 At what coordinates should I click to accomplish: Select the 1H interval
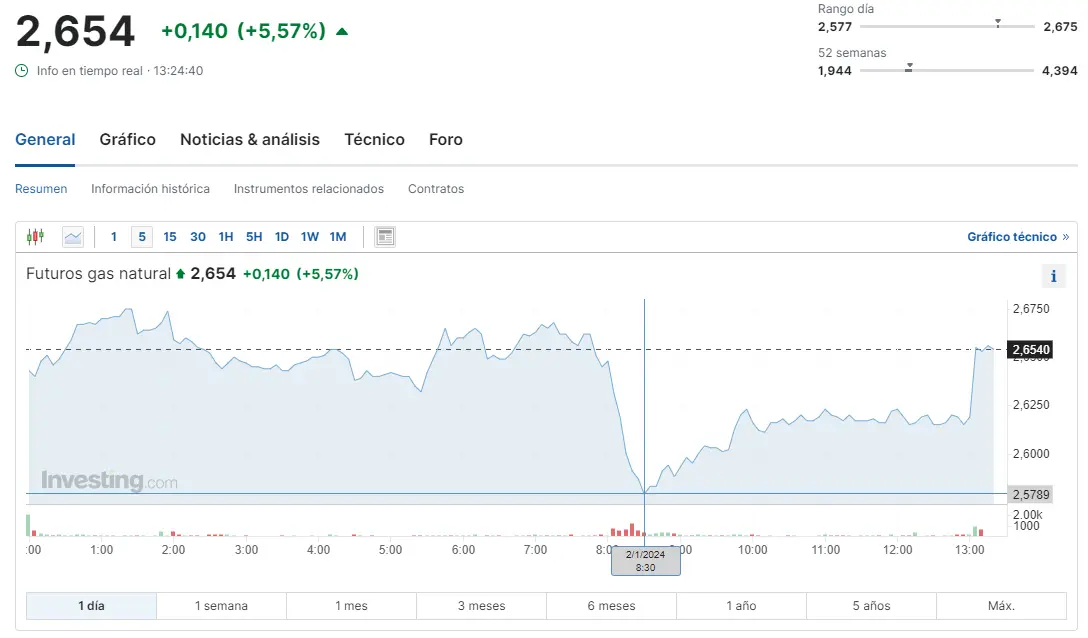pyautogui.click(x=226, y=237)
